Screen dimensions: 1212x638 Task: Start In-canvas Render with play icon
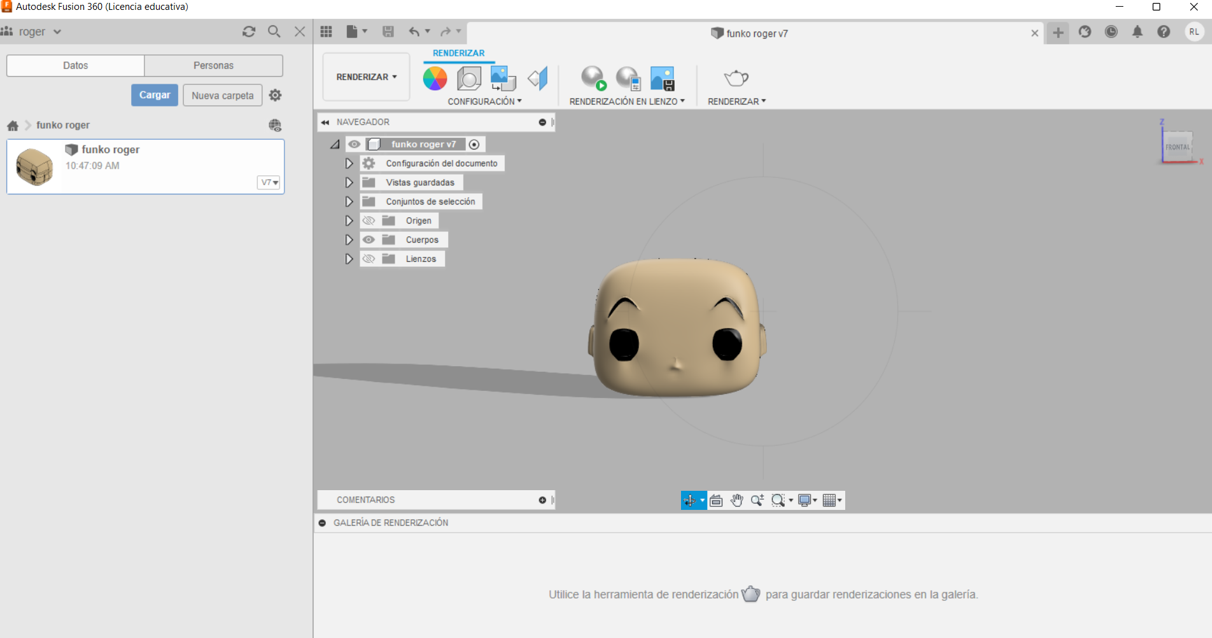point(593,78)
